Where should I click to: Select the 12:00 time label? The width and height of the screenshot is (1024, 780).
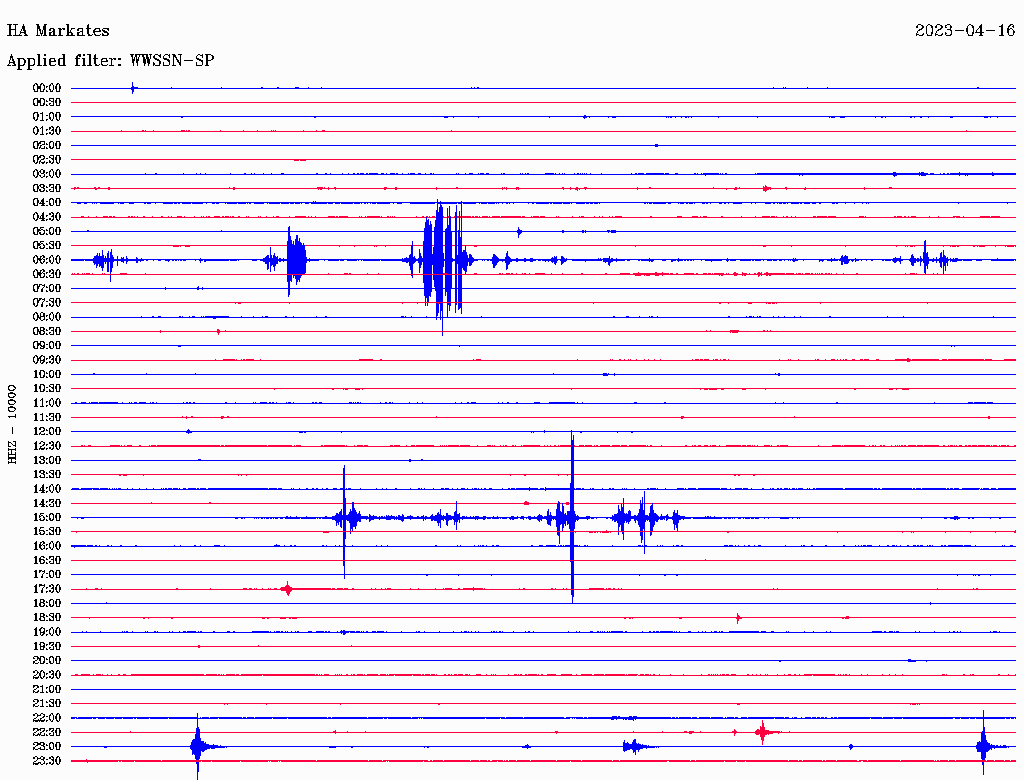click(47, 432)
